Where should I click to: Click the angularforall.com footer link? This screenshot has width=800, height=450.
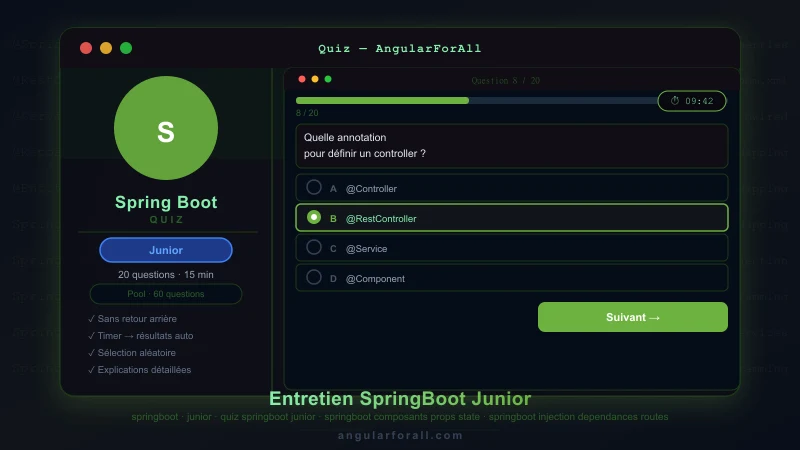[401, 435]
